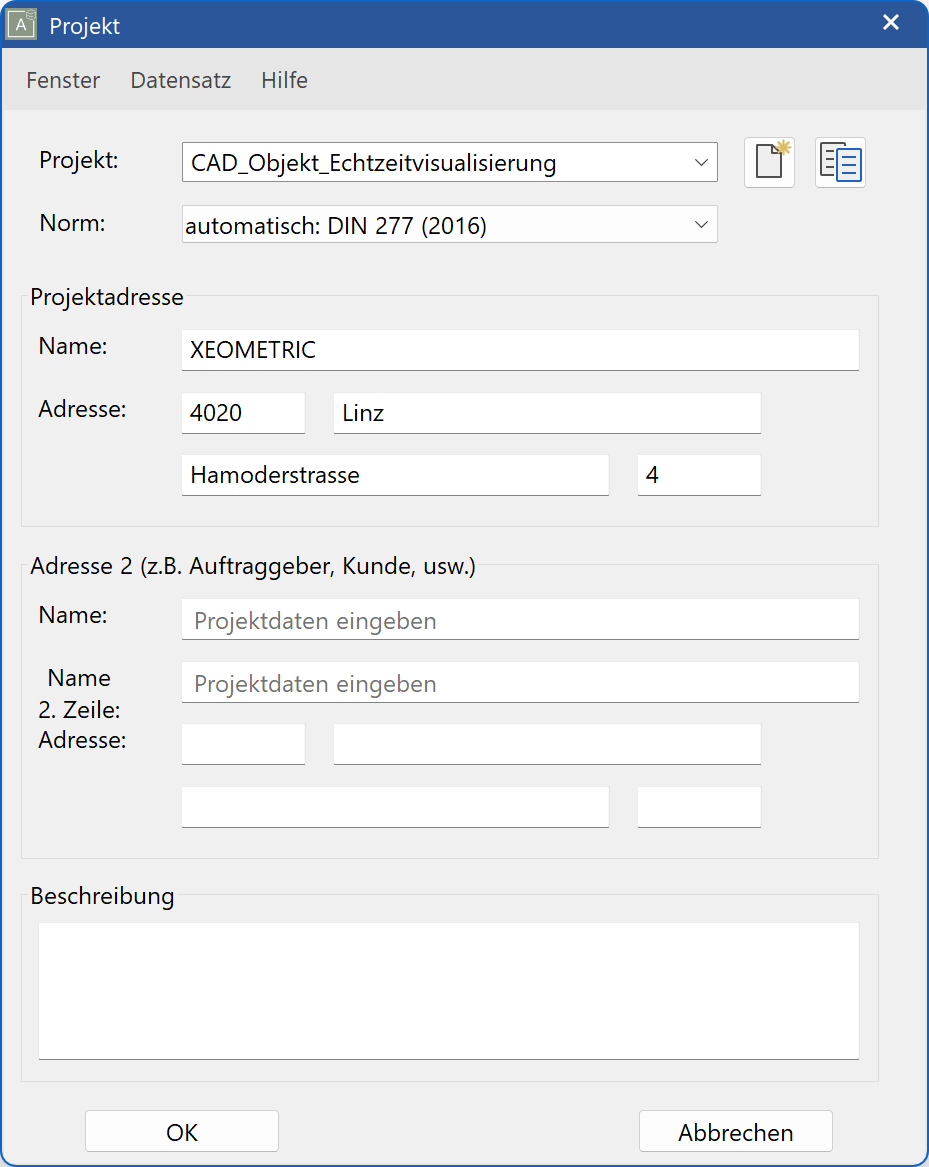The width and height of the screenshot is (929, 1167).
Task: Click the street field with Hamoderstrasse
Action: coord(395,475)
